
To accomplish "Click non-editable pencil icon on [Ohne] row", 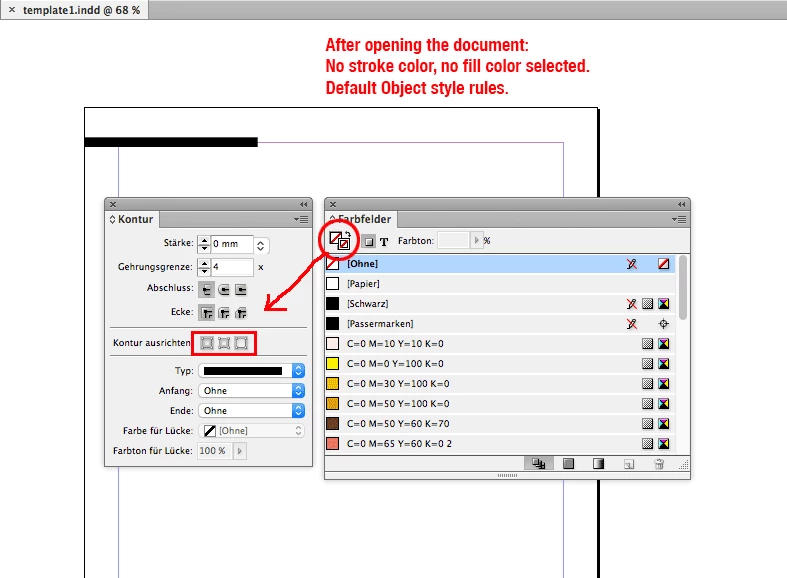I will pyautogui.click(x=631, y=264).
